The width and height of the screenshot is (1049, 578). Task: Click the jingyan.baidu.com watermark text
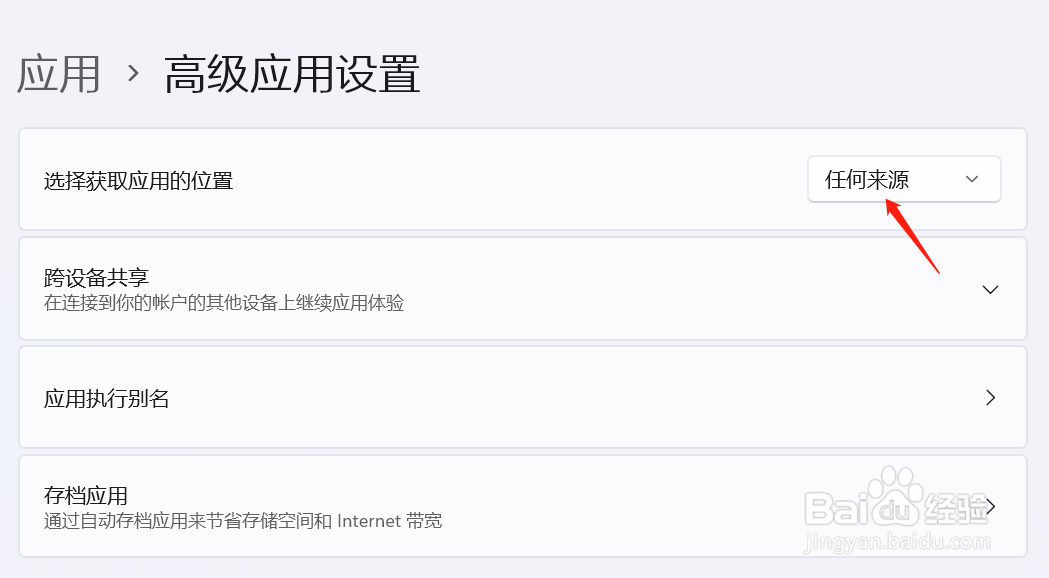[x=896, y=541]
